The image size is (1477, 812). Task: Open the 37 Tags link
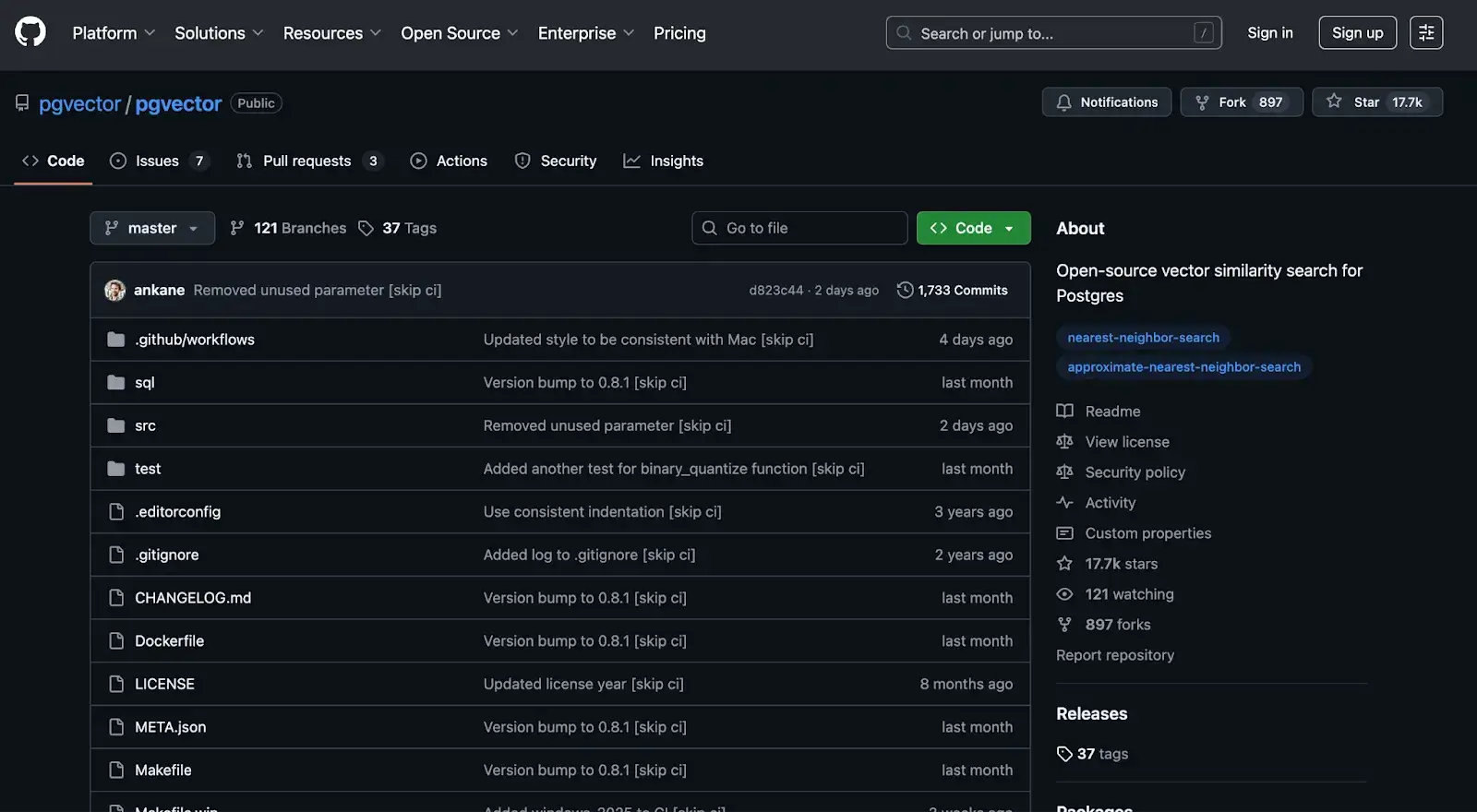pos(398,228)
